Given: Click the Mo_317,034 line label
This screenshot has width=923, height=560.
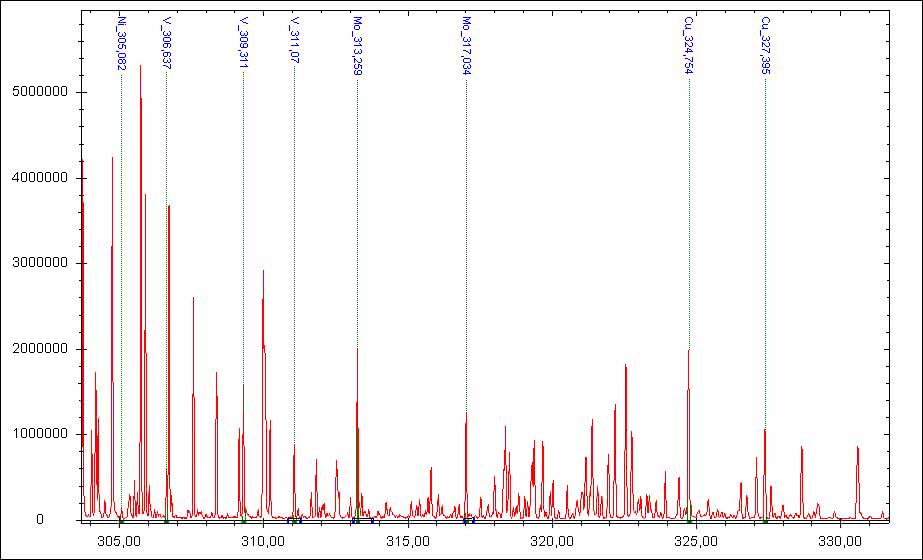Looking at the screenshot, I should point(466,46).
